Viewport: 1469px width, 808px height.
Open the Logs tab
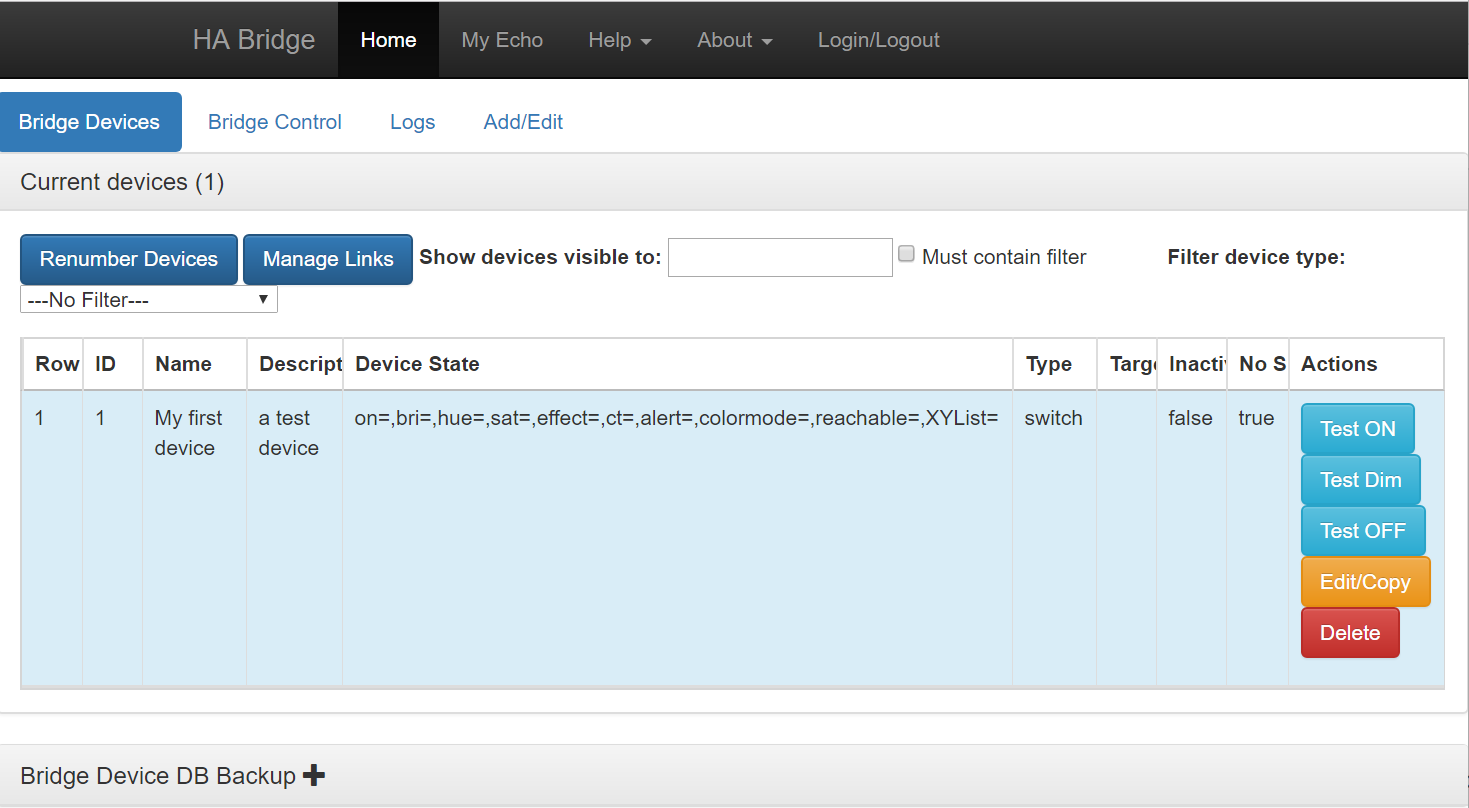coord(412,122)
